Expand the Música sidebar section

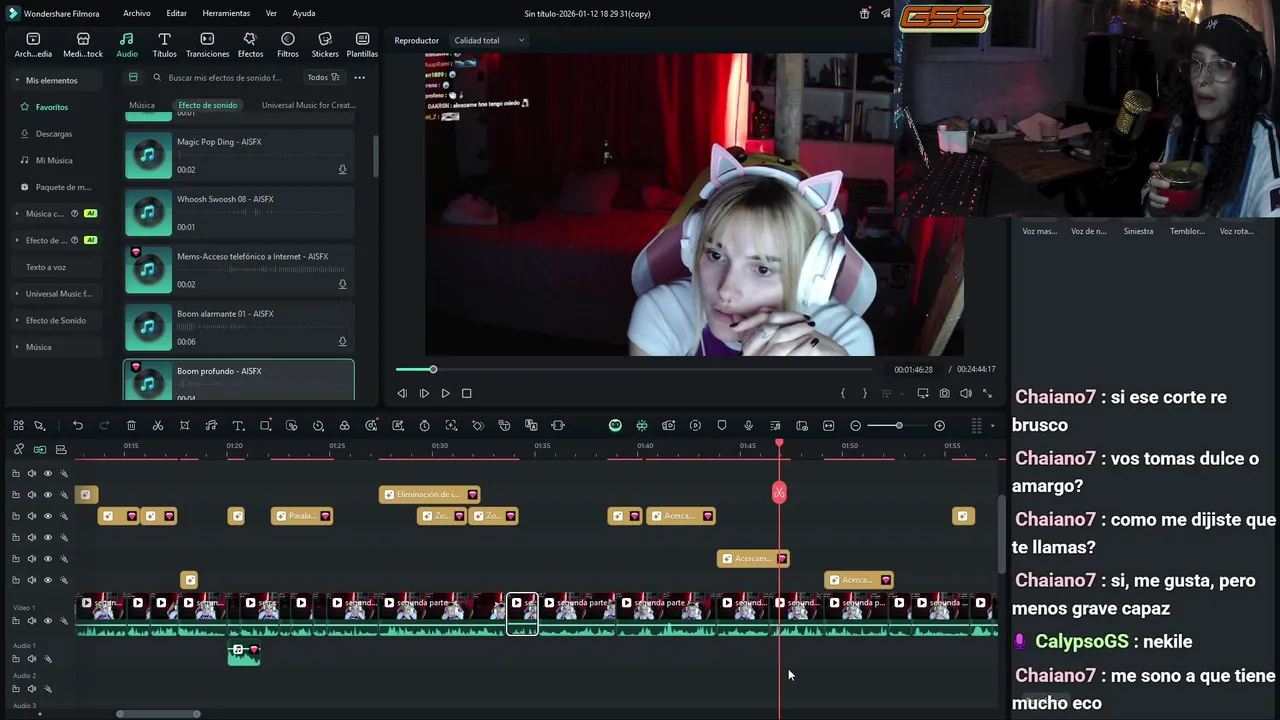click(x=17, y=347)
